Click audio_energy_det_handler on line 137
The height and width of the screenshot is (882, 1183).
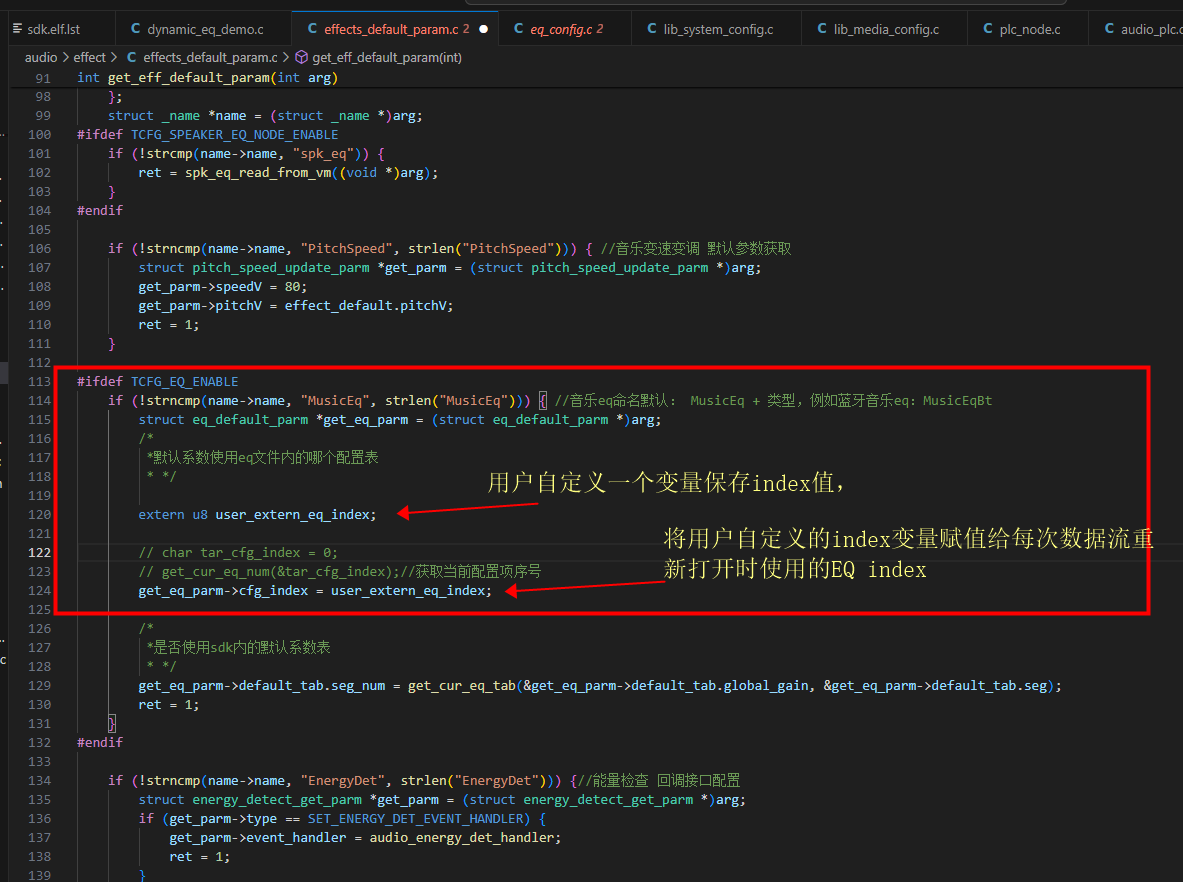point(462,837)
